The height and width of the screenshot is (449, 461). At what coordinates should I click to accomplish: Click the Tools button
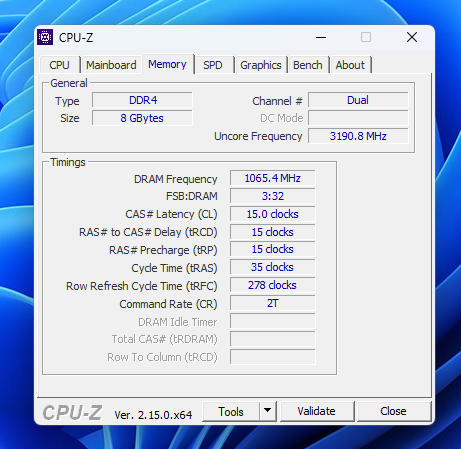[x=231, y=411]
